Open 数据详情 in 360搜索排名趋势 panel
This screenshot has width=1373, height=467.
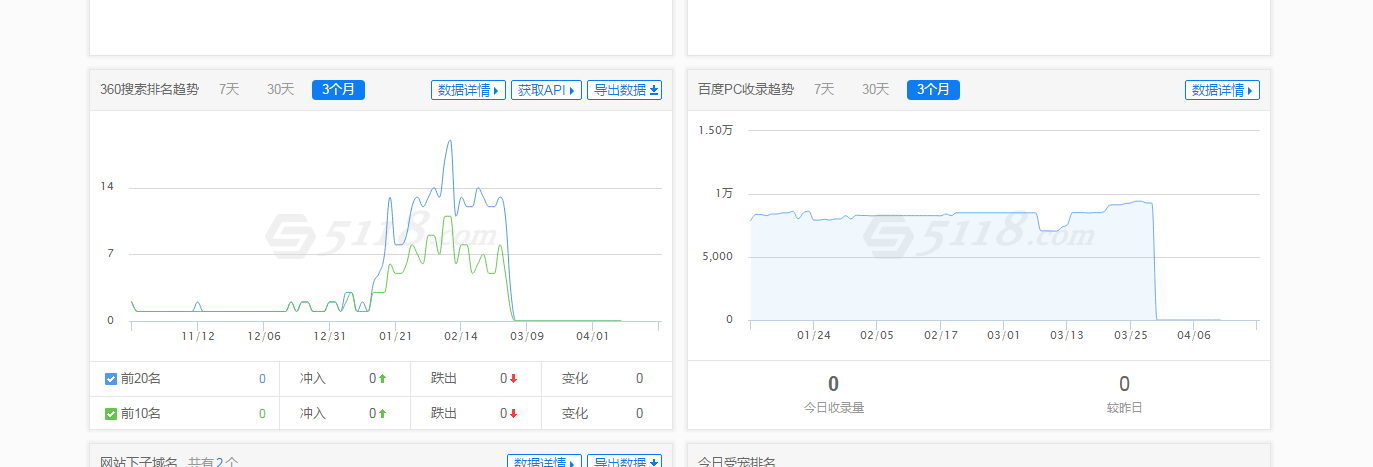pos(468,90)
